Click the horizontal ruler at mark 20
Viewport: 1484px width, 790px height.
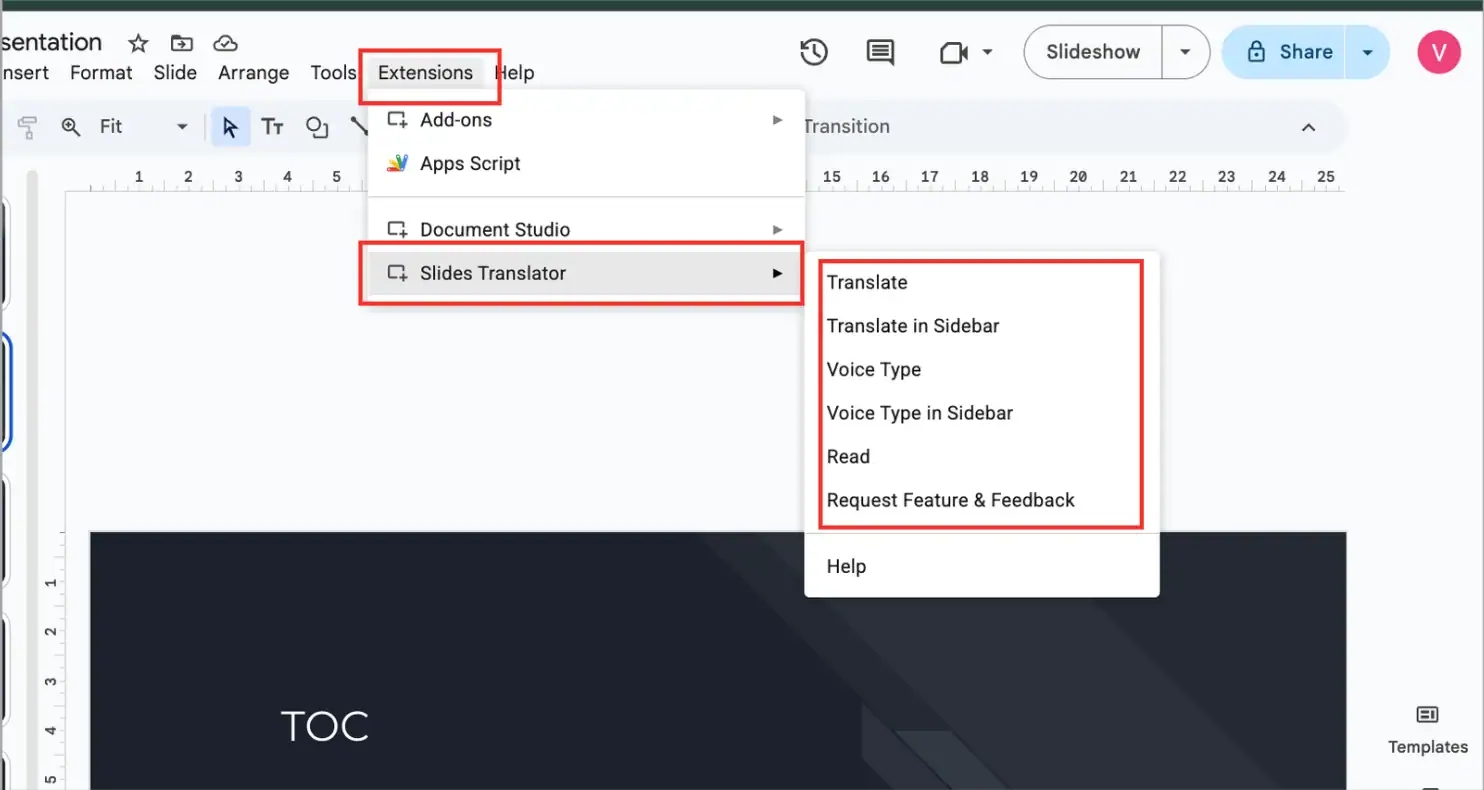point(1078,177)
